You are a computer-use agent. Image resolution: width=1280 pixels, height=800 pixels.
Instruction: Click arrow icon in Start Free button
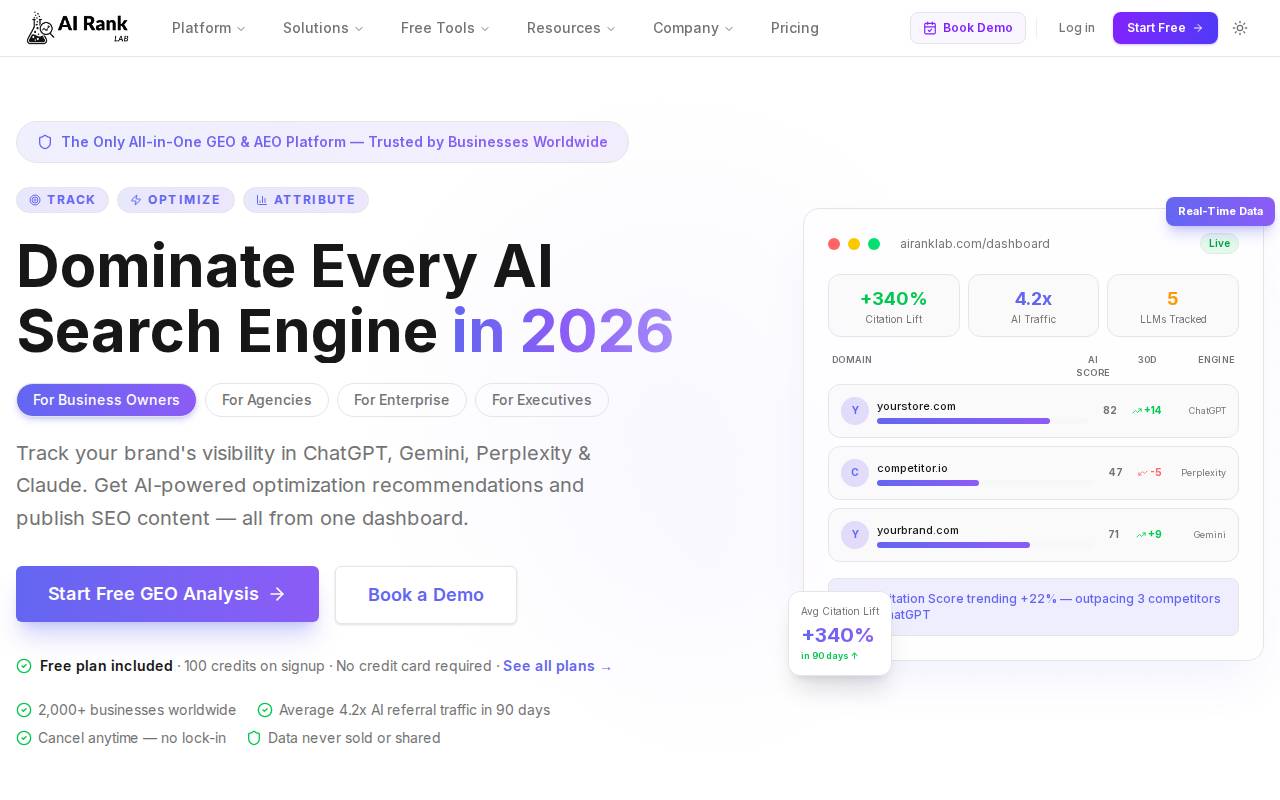pos(1198,28)
